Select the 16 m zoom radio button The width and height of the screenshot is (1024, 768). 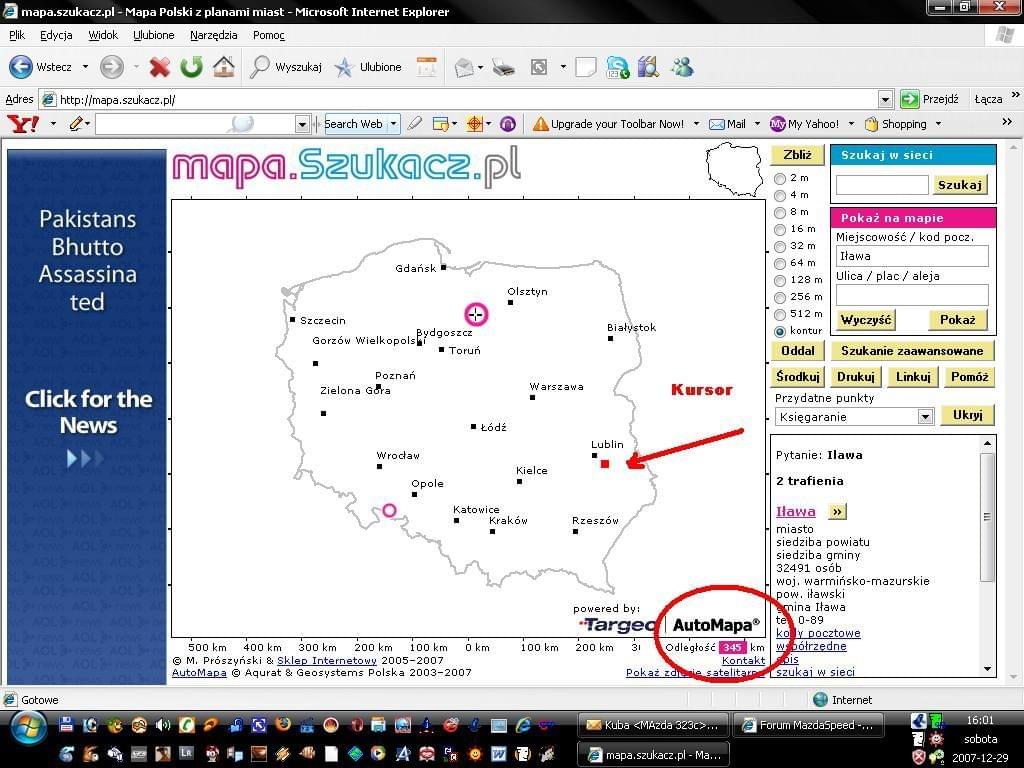[780, 229]
